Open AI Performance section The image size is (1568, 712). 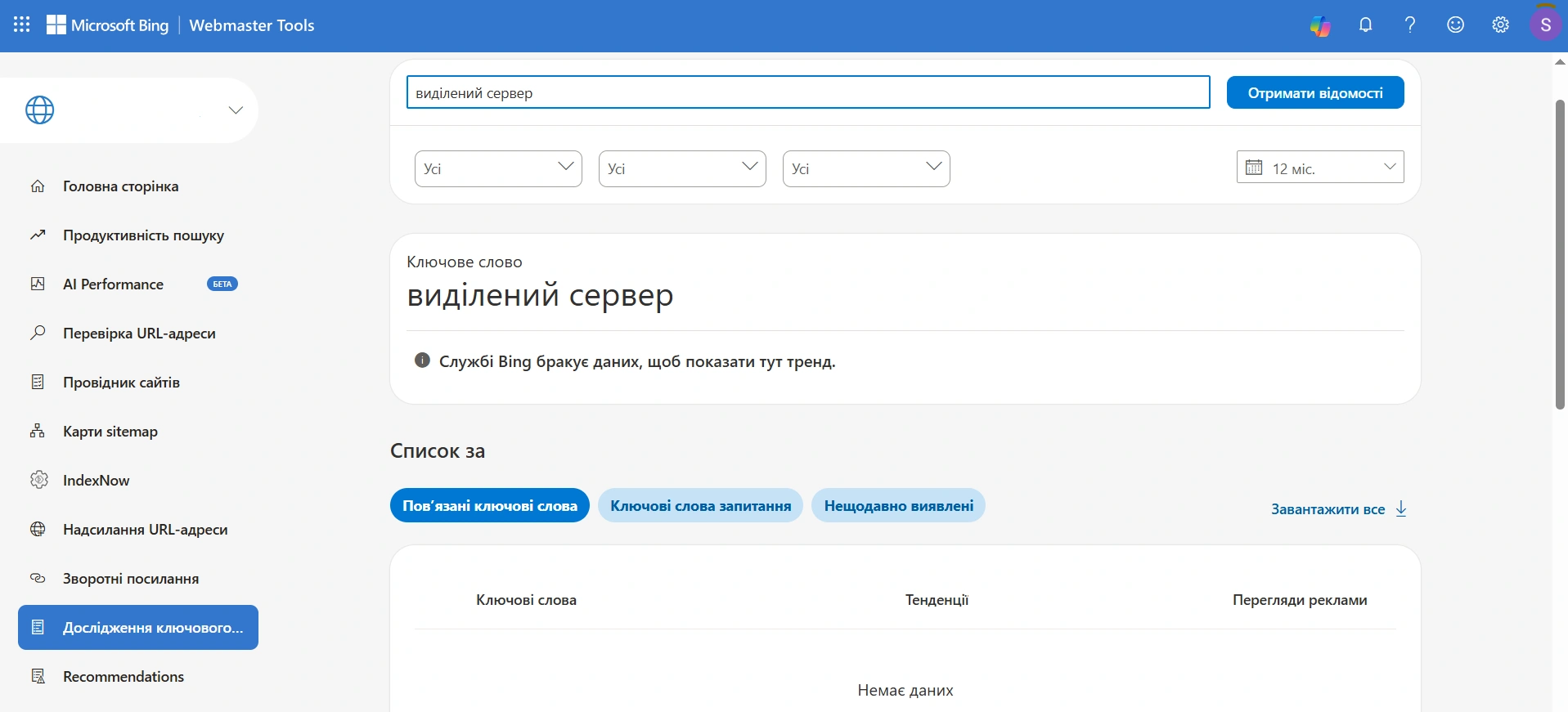coord(113,284)
